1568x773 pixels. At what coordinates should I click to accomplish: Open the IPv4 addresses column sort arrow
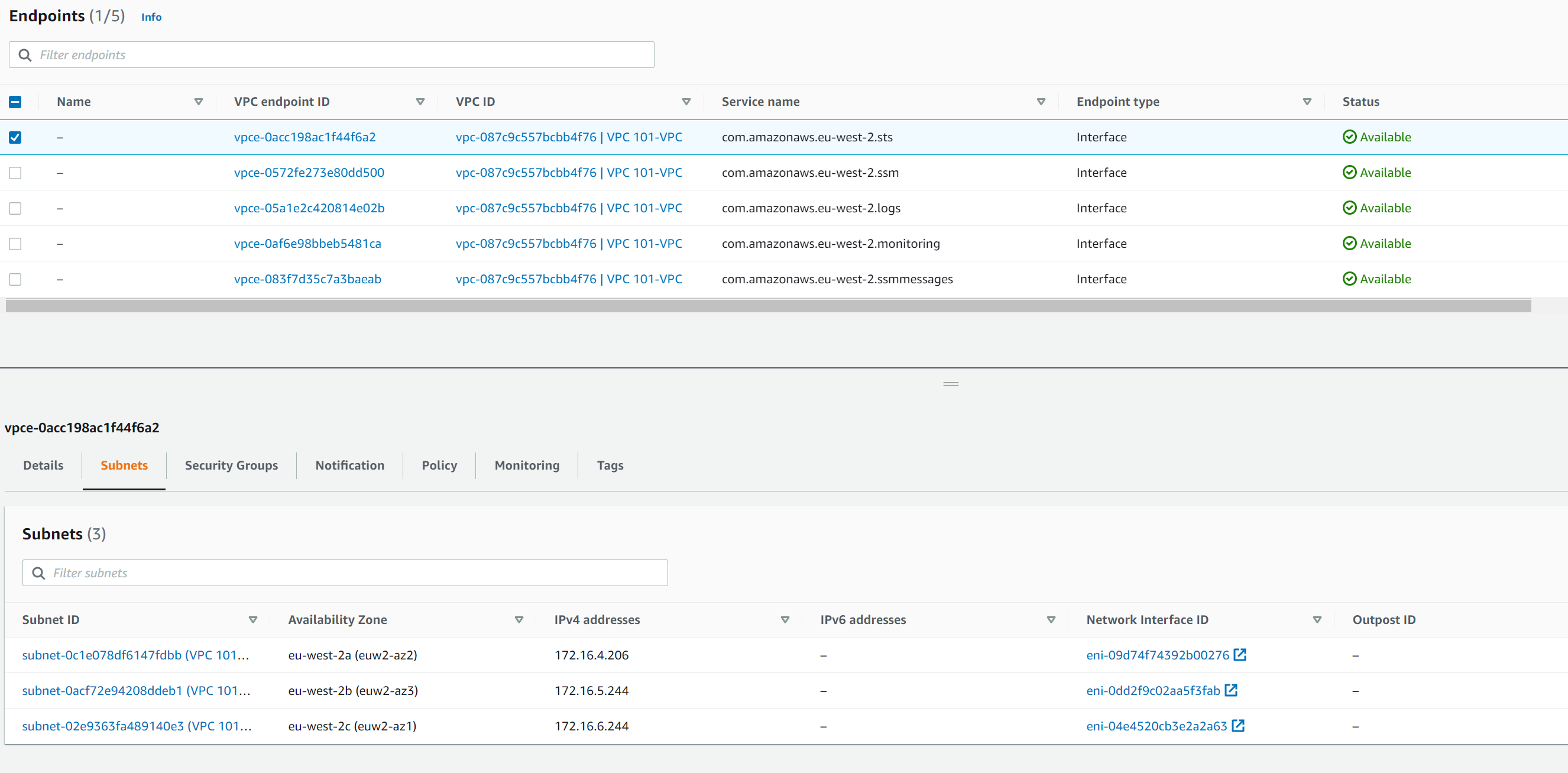point(785,620)
